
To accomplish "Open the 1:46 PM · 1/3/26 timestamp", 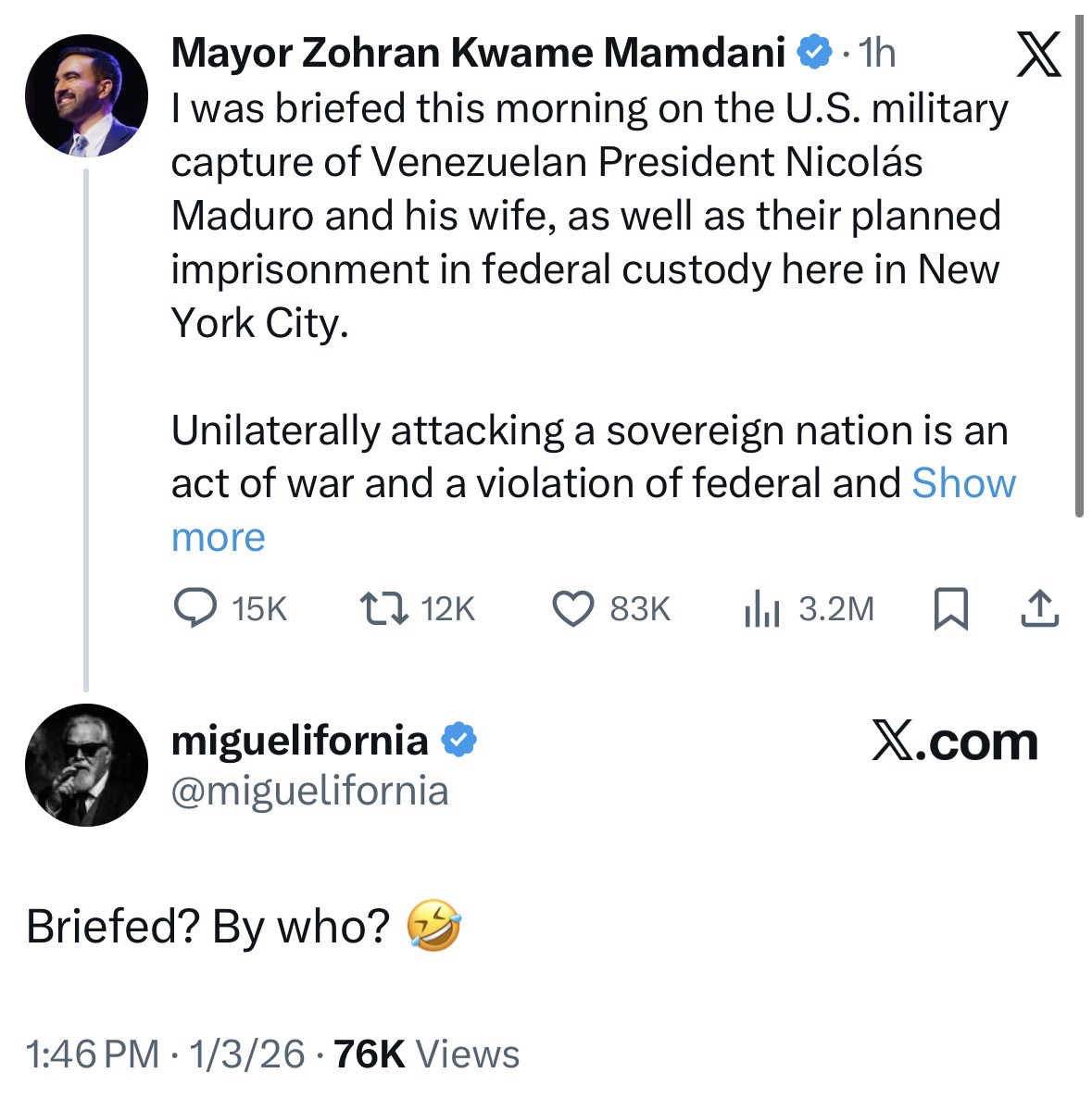I will click(x=166, y=1054).
